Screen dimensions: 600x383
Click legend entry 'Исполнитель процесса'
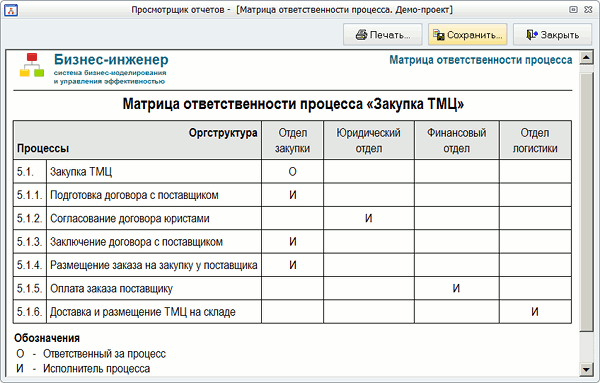pos(96,369)
